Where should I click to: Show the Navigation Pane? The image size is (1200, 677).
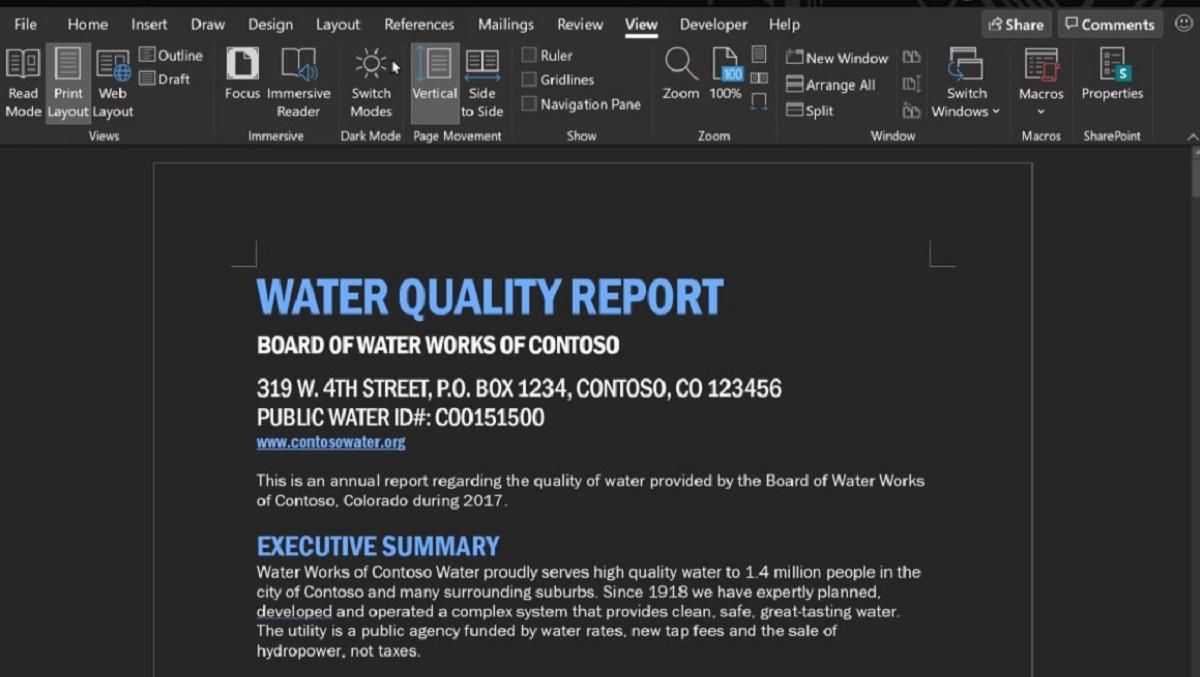coord(528,104)
